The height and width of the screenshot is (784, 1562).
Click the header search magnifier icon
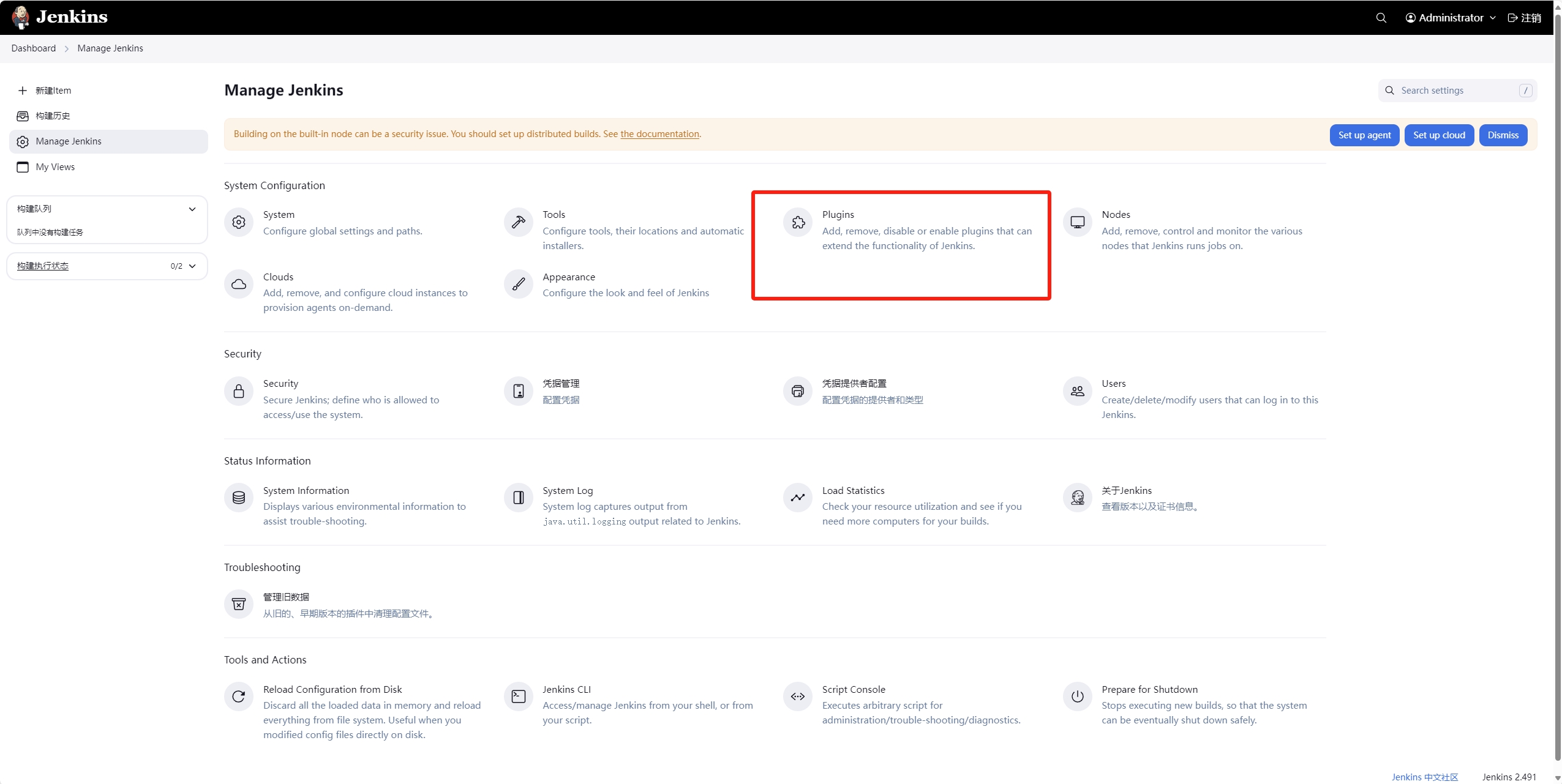pyautogui.click(x=1381, y=18)
